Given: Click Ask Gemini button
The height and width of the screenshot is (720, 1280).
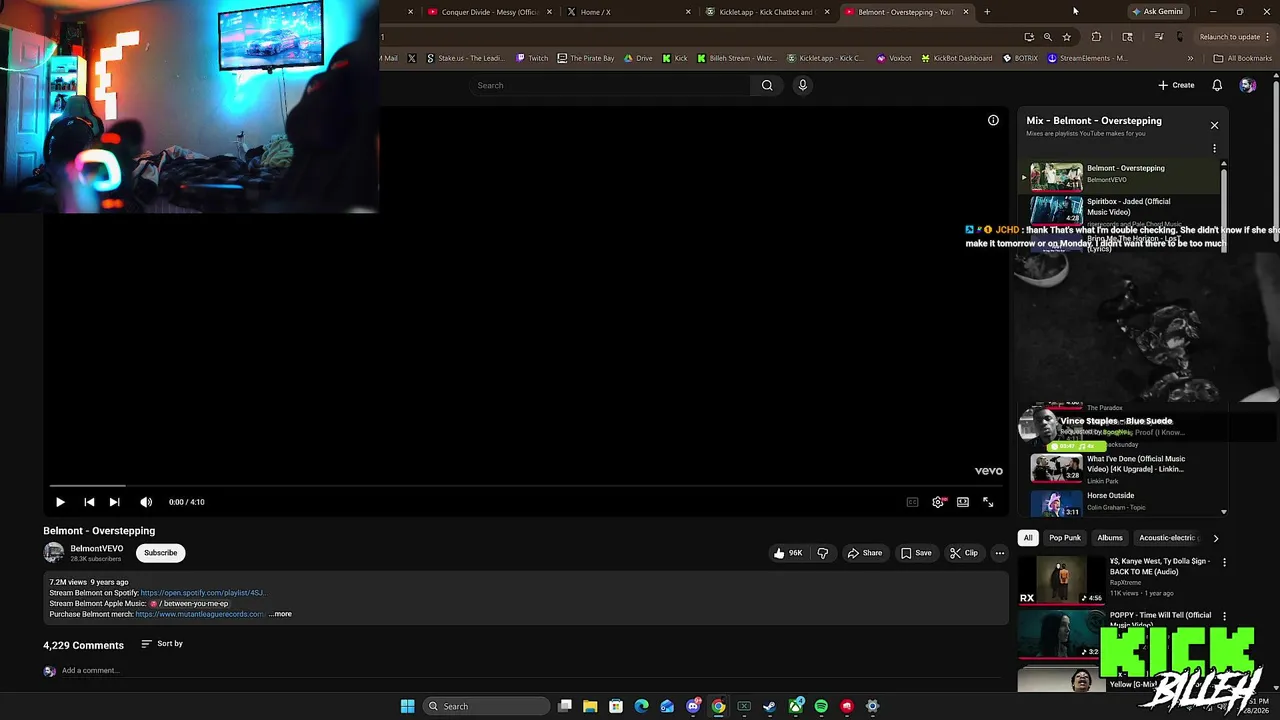Looking at the screenshot, I should (1157, 12).
